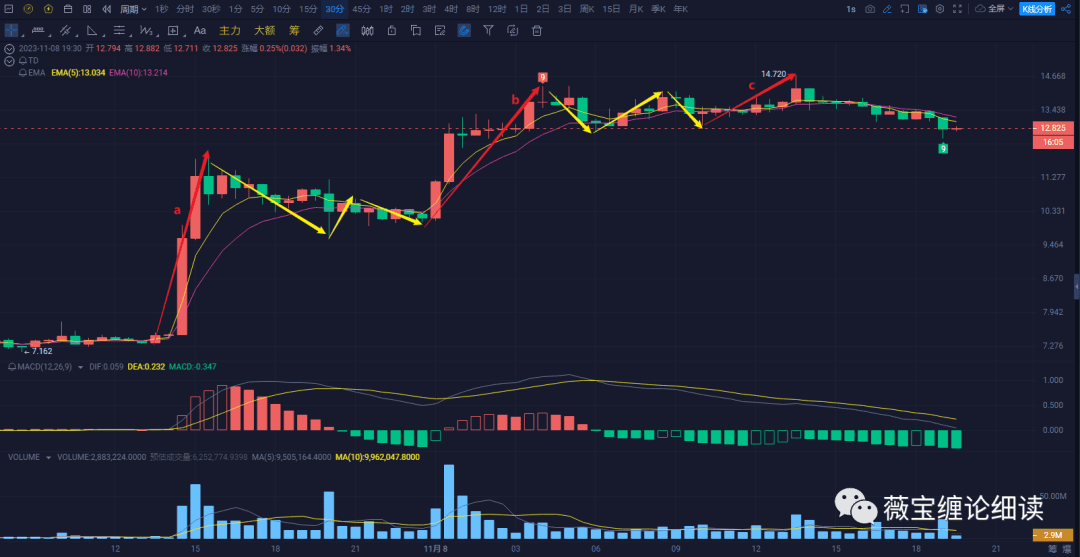Toggle the MACD indicator bell icon
This screenshot has height=557, width=1080.
pyautogui.click(x=12, y=367)
